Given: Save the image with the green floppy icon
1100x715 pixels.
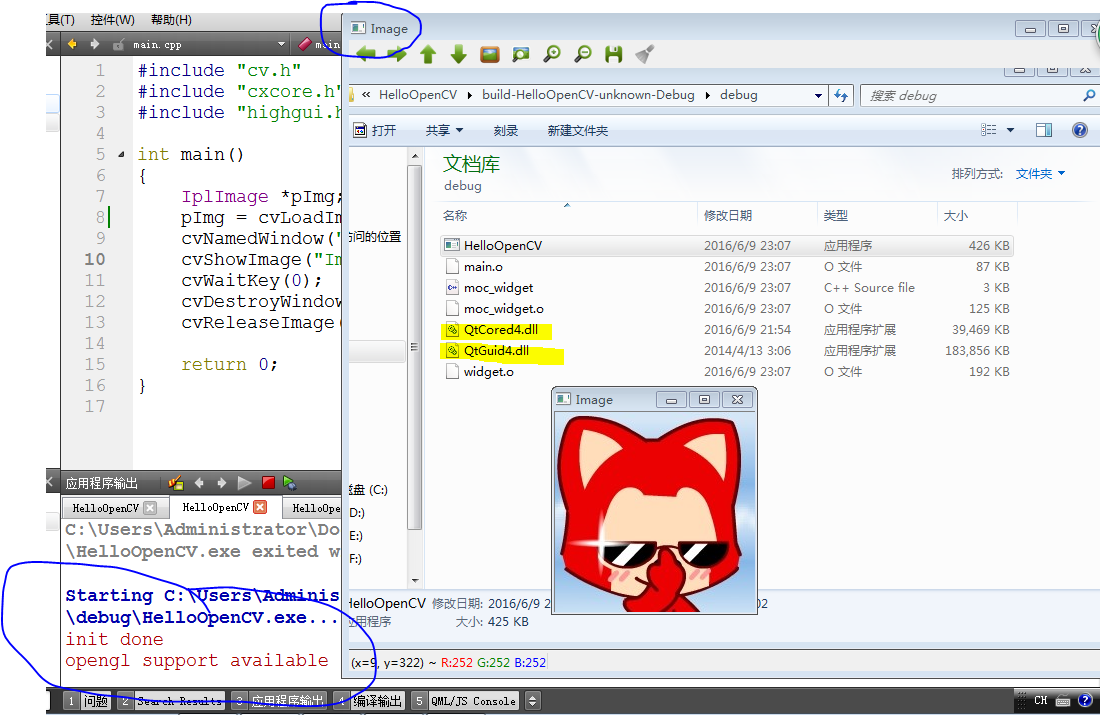Looking at the screenshot, I should tap(614, 54).
